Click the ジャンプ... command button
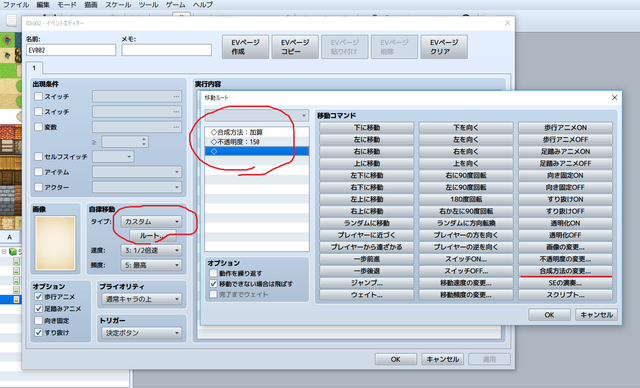640x388 pixels. click(x=367, y=283)
